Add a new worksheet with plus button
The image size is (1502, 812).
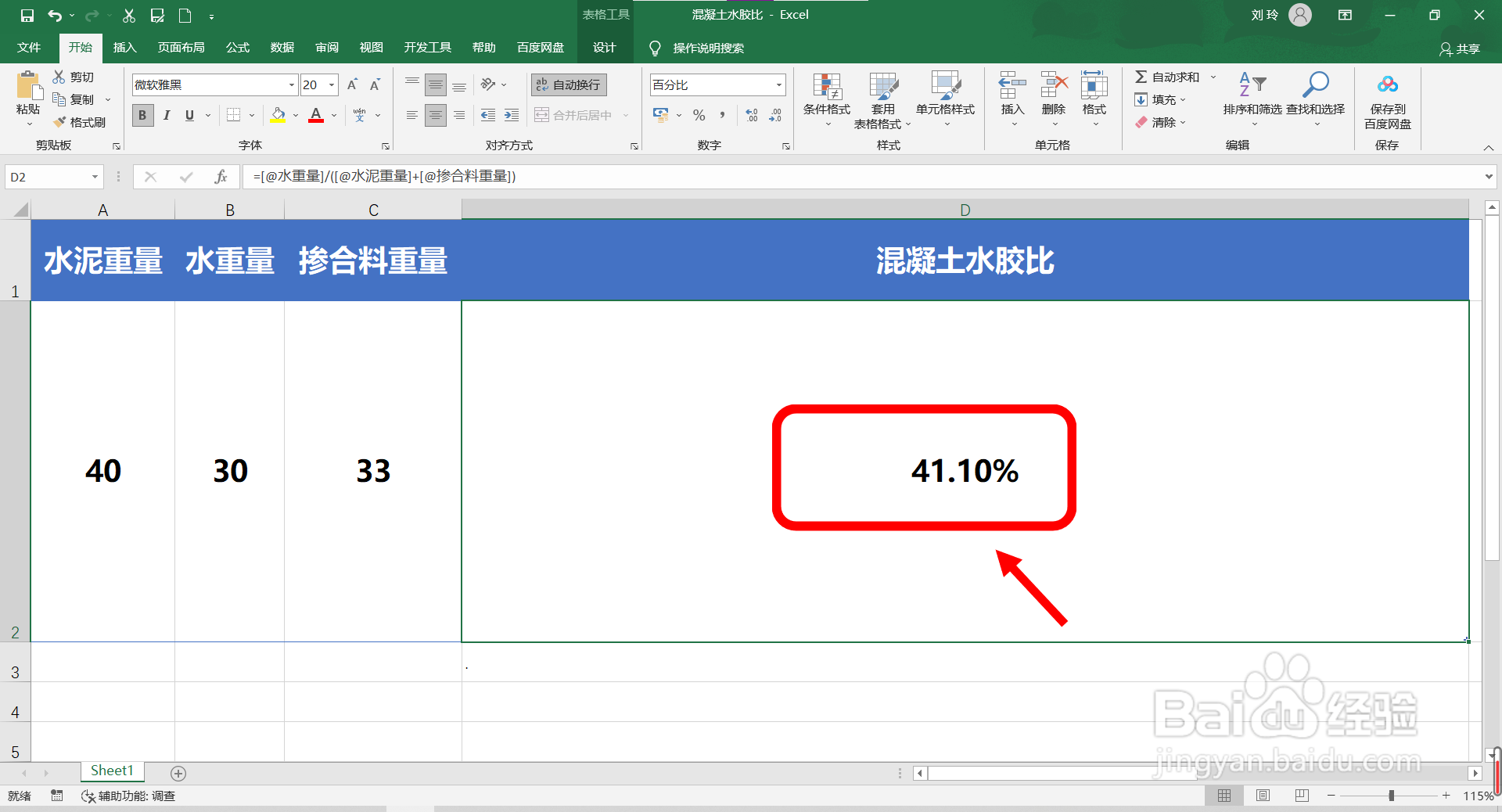178,773
